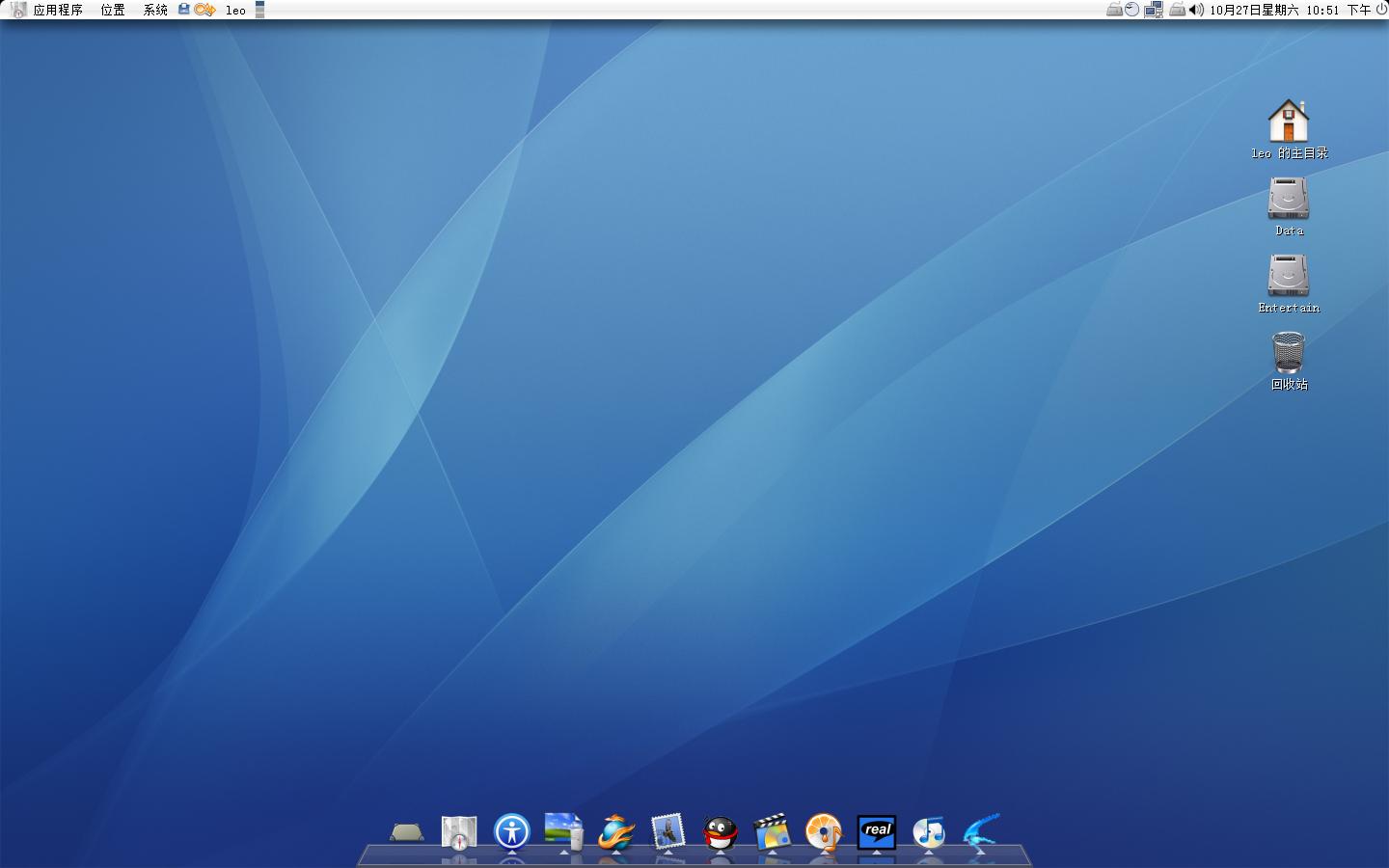Launch the flaming globe browser dock icon

tap(615, 831)
